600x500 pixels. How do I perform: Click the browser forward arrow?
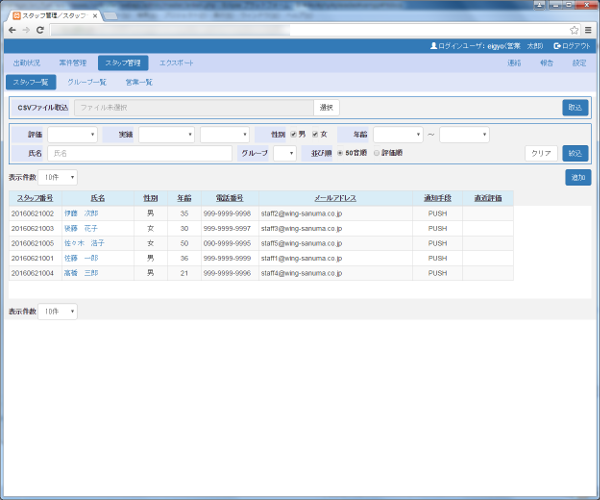26,30
